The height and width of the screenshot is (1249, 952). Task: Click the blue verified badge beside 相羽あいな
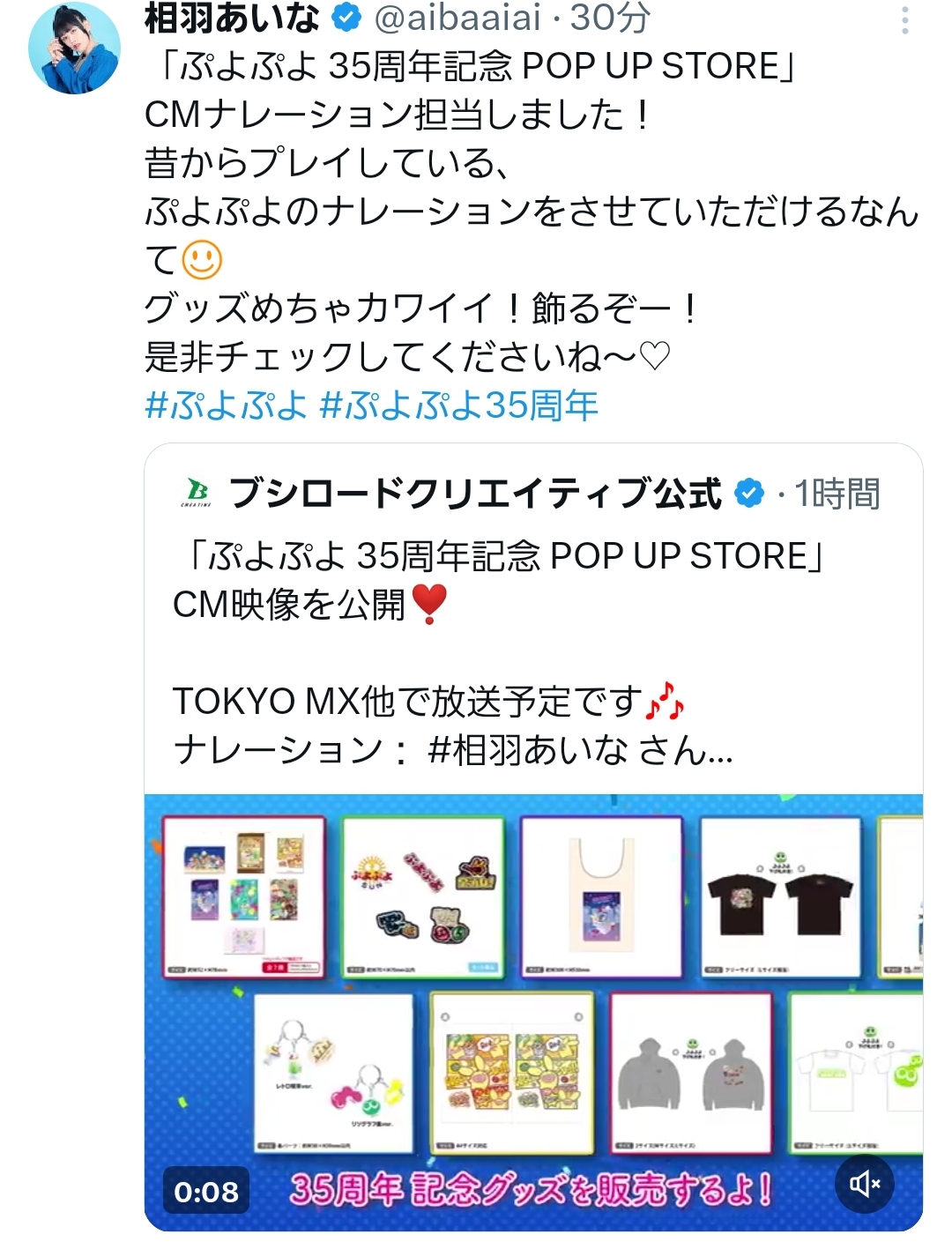(346, 17)
